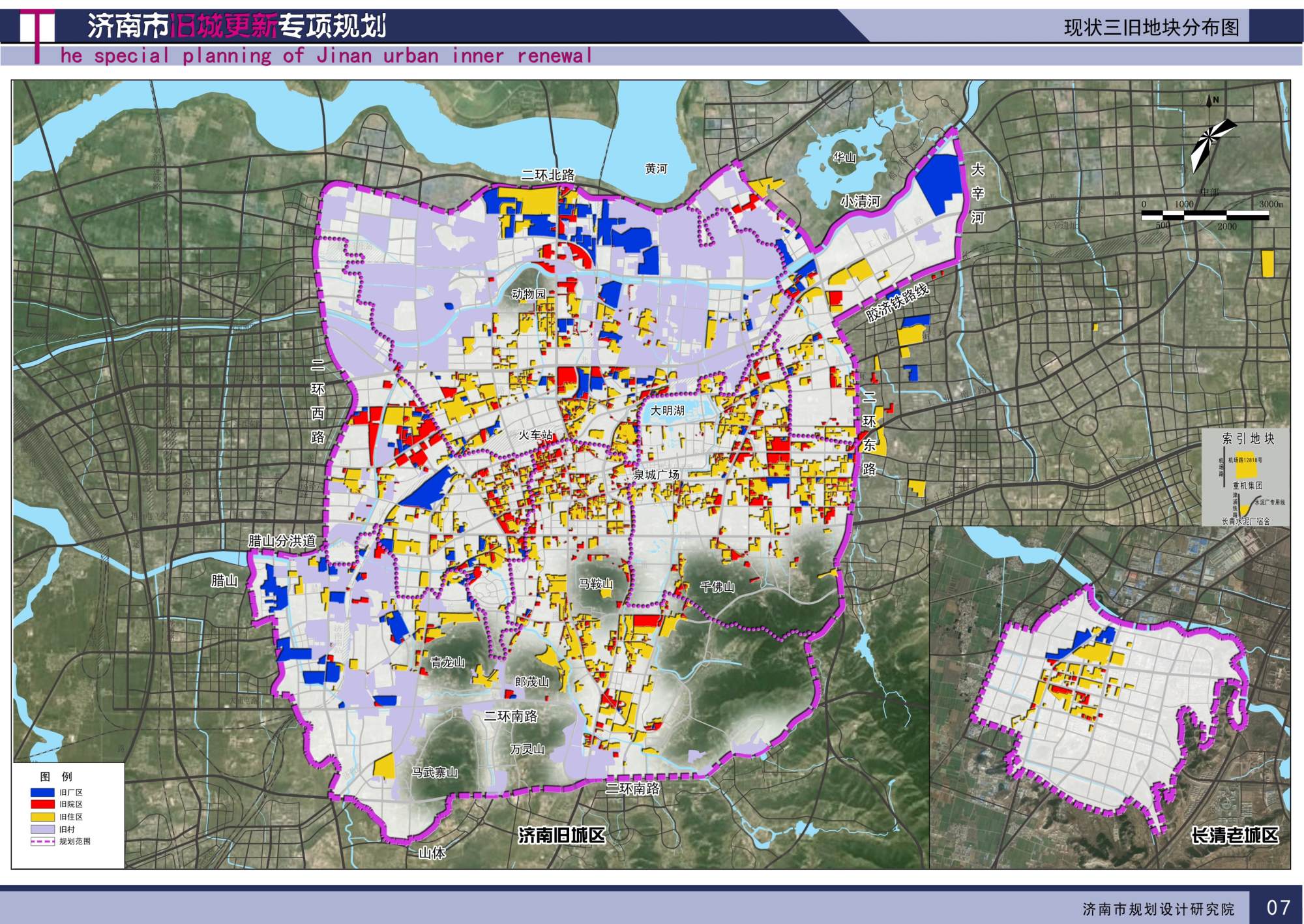
Task: Click the magenta T logo in header
Action: coord(37,37)
